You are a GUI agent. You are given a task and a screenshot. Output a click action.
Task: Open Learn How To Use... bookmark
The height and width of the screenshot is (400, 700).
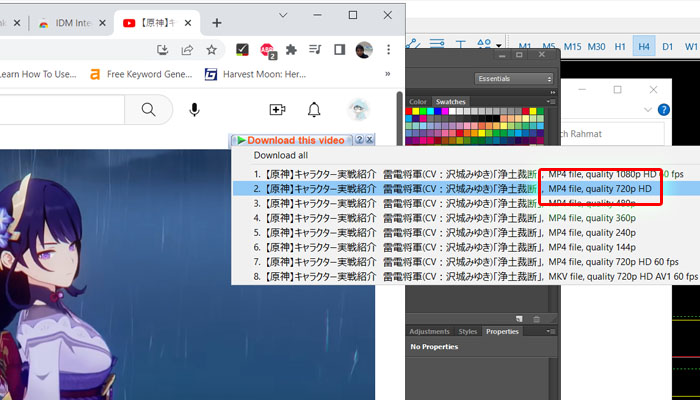click(x=38, y=74)
